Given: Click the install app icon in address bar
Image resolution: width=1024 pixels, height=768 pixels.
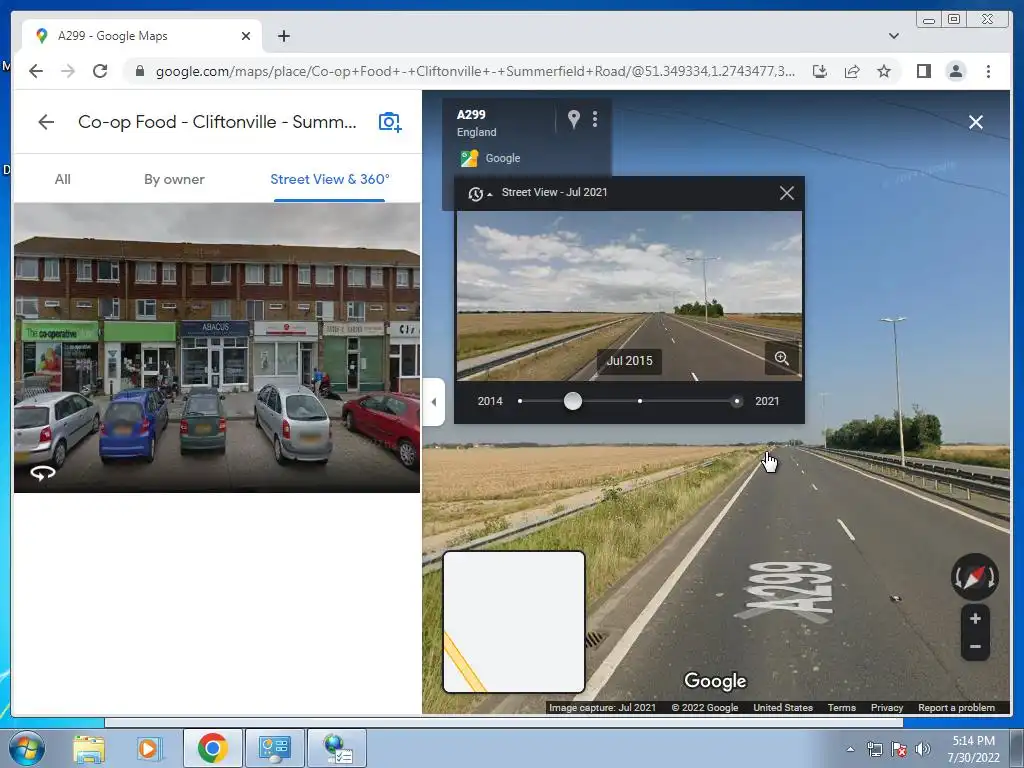Looking at the screenshot, I should click(820, 71).
